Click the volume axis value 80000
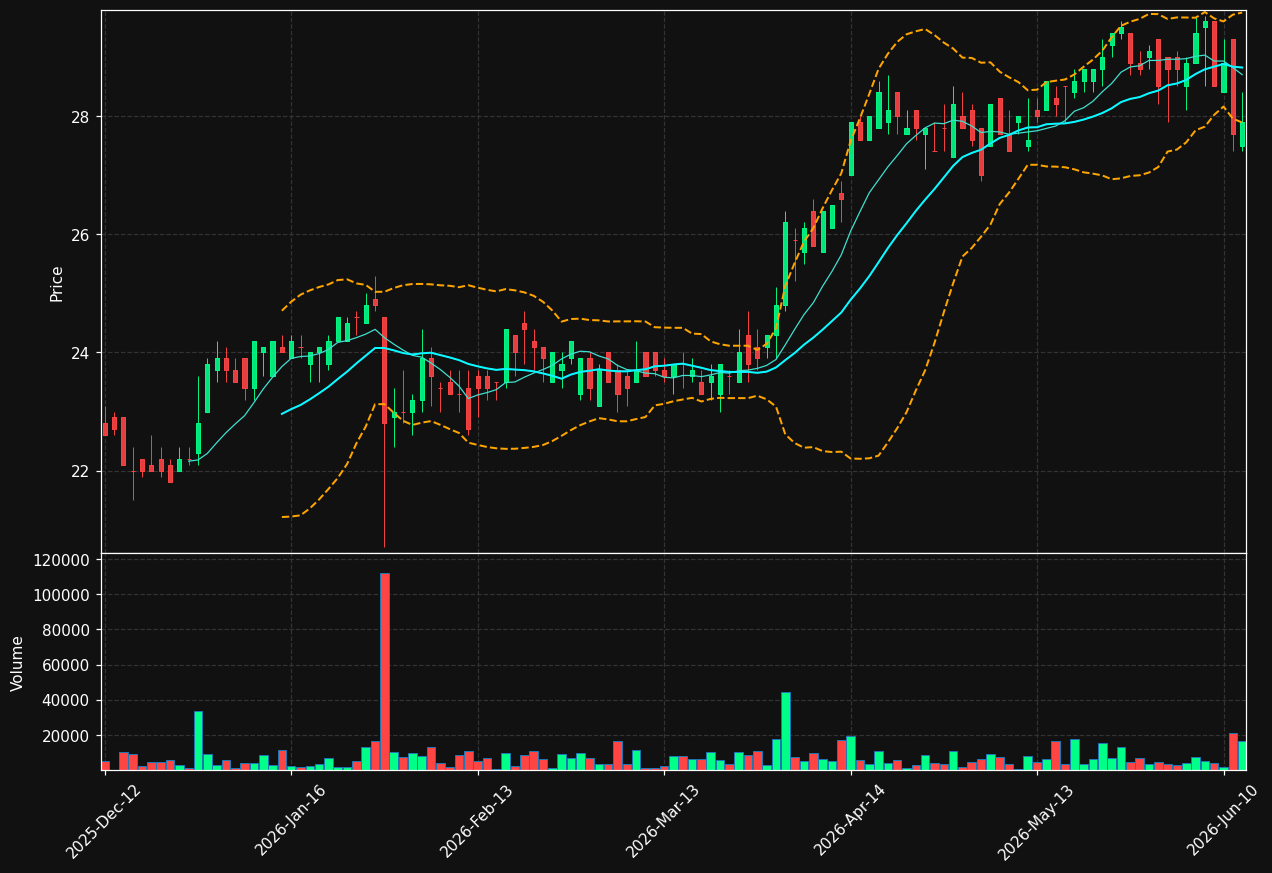 tap(66, 630)
